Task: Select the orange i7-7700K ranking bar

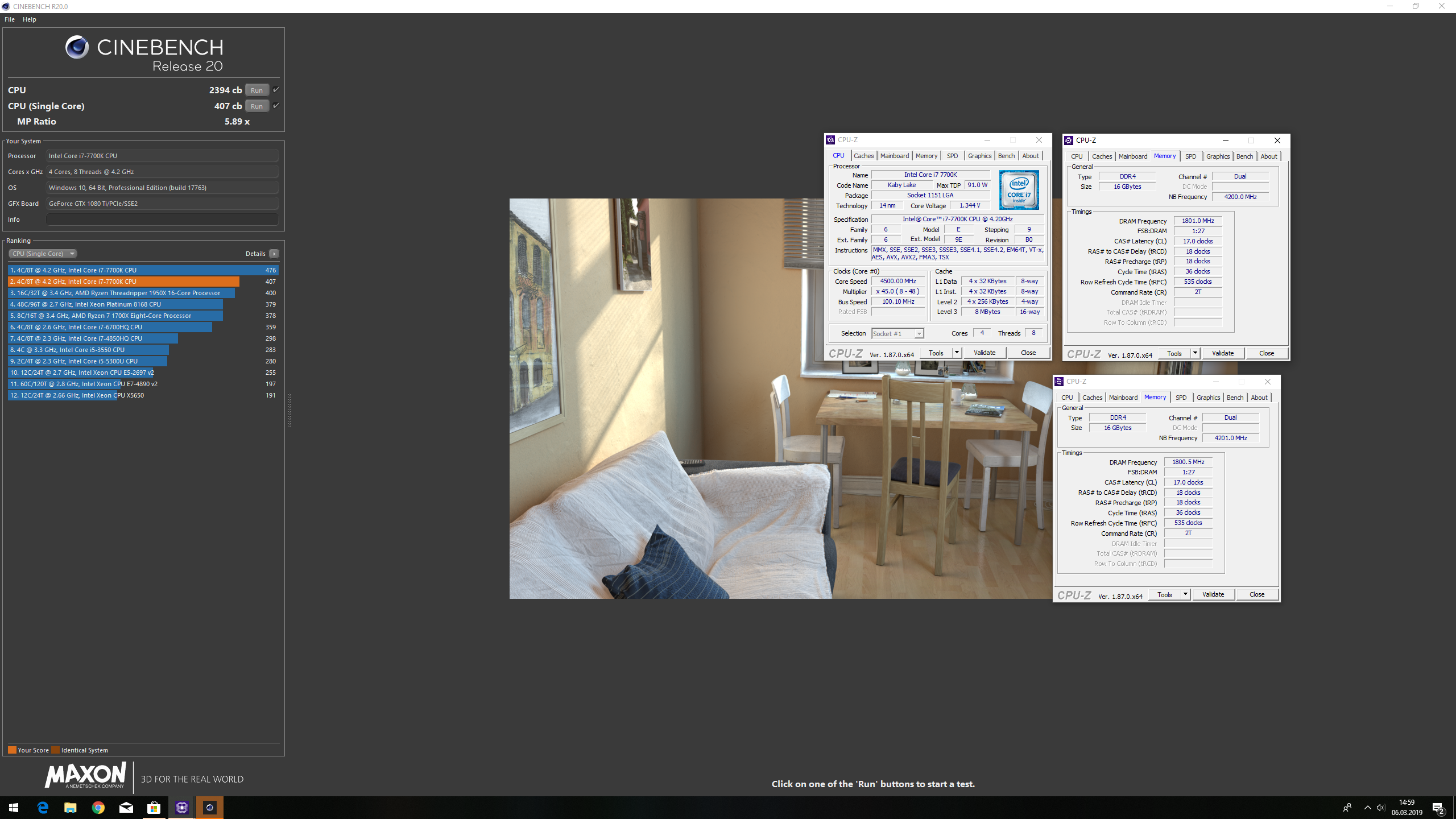Action: (x=124, y=282)
